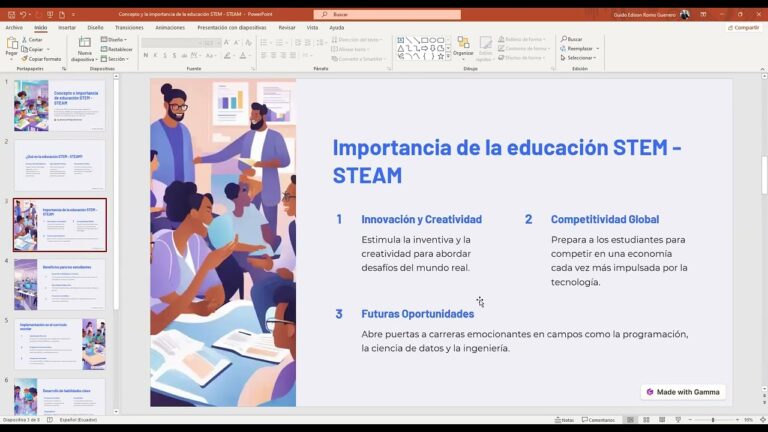768x432 pixels.
Task: Click the zoom in plus button
Action: [x=737, y=420]
